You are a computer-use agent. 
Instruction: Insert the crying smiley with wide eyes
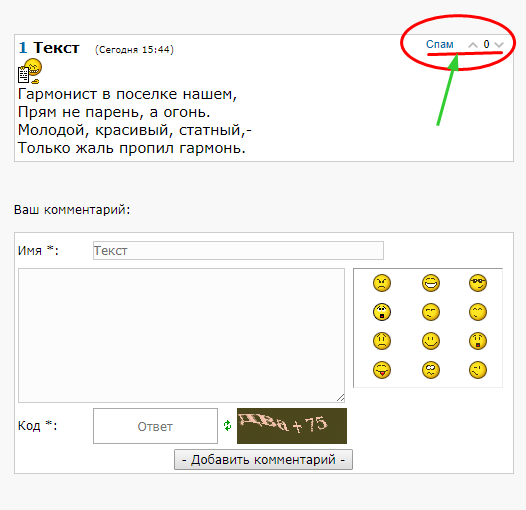(382, 312)
